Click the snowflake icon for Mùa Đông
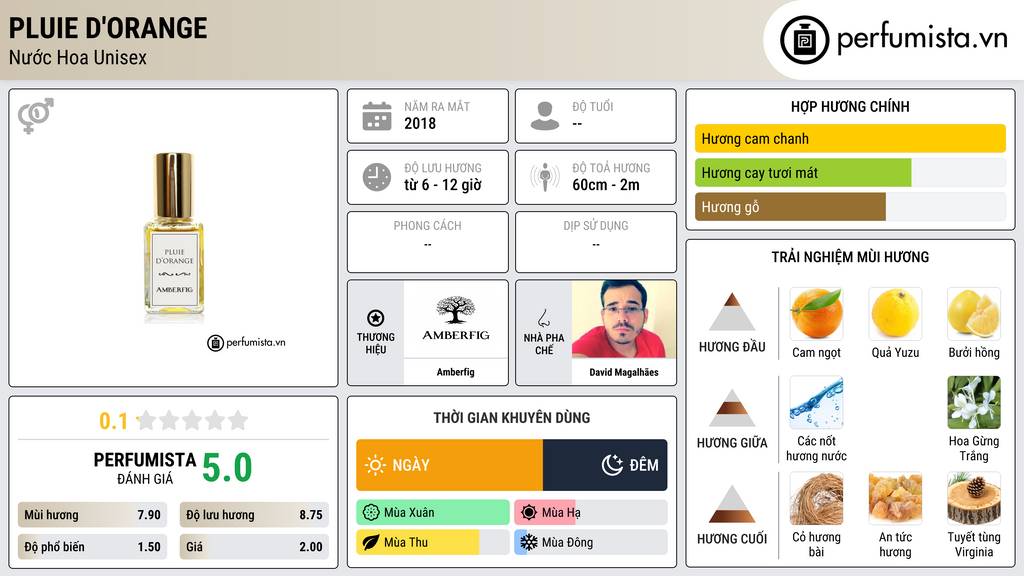Viewport: 1024px width, 576px height. [x=529, y=542]
